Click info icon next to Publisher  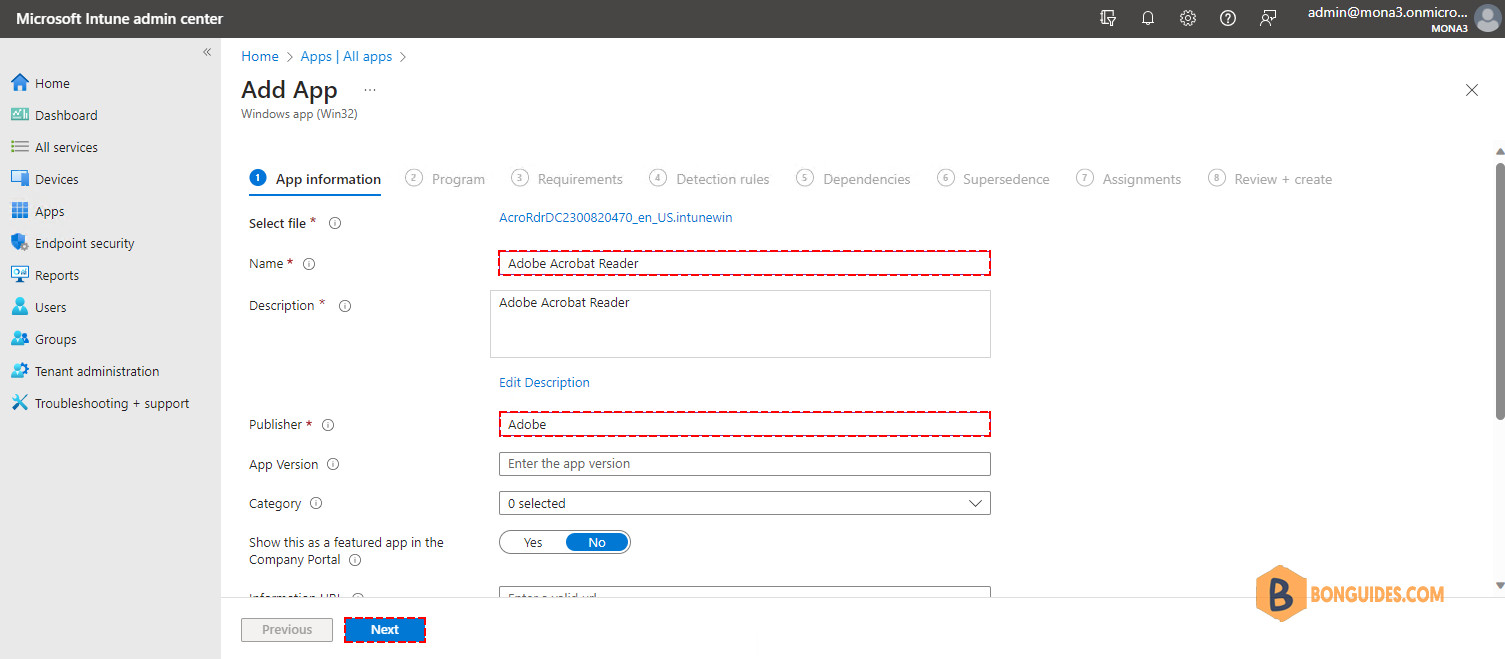coord(328,425)
